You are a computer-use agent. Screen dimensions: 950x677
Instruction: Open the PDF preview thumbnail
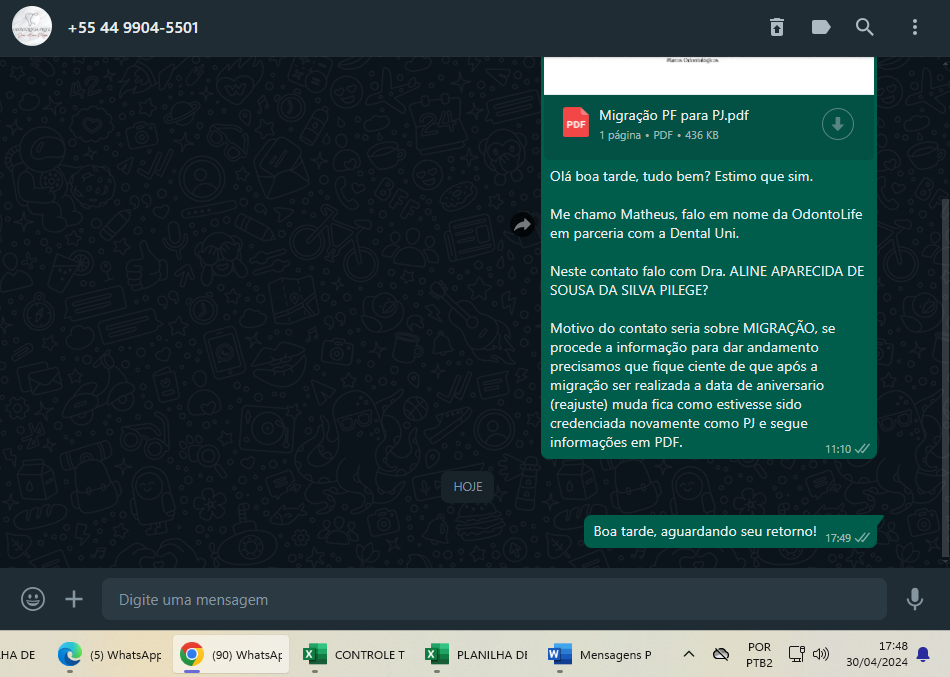click(x=709, y=76)
